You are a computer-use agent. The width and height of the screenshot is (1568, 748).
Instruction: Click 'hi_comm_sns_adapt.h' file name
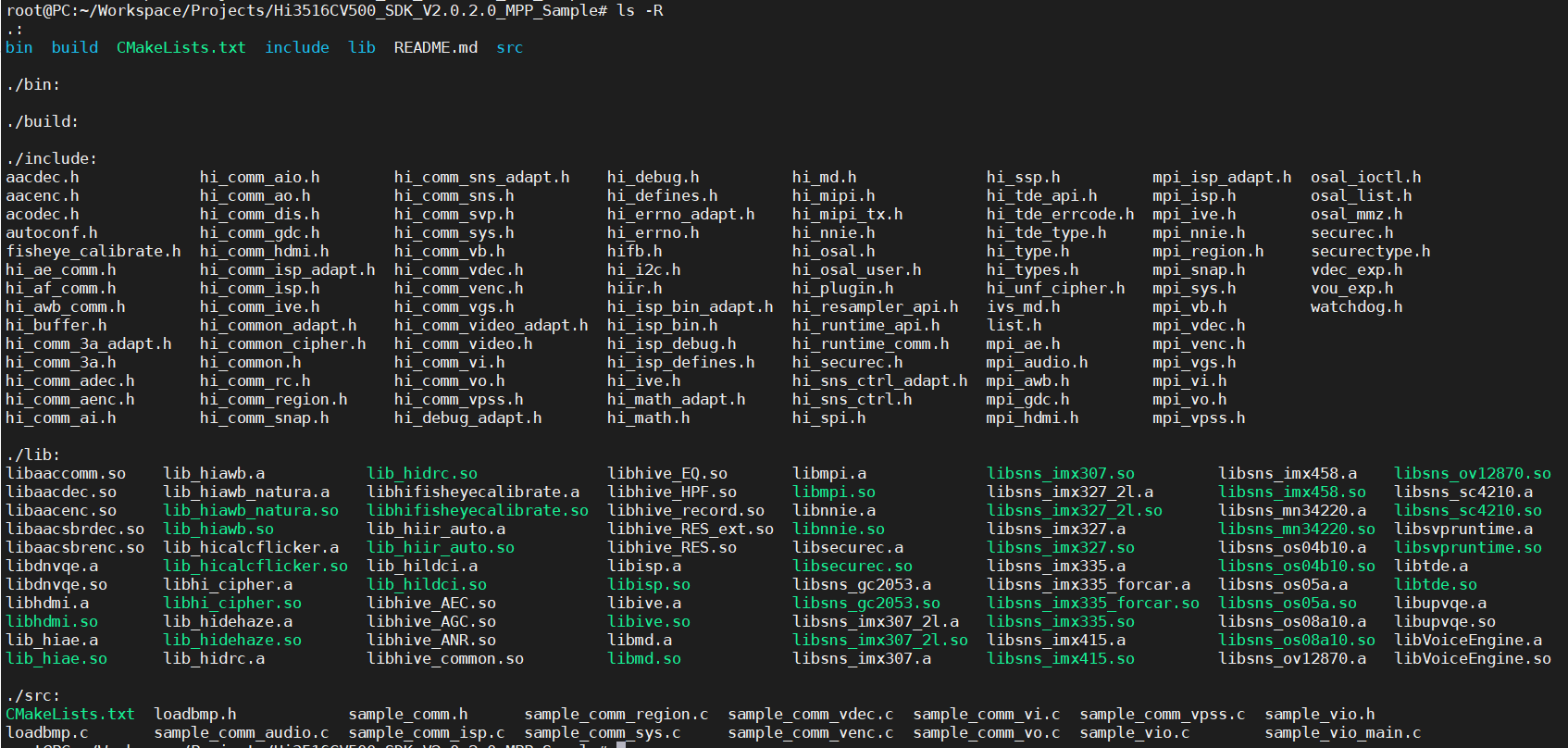click(482, 177)
